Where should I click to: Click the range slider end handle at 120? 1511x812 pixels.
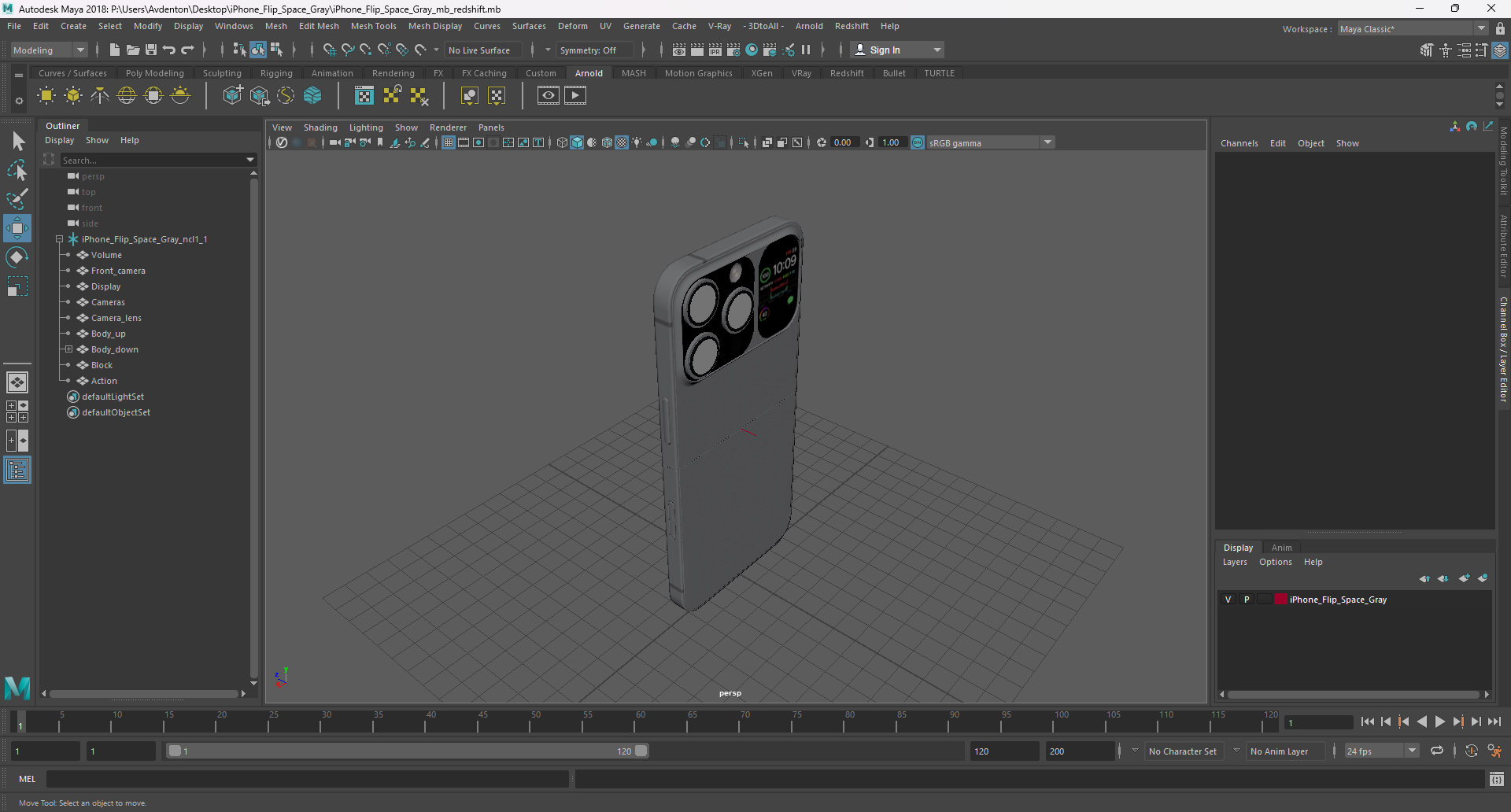(x=641, y=751)
